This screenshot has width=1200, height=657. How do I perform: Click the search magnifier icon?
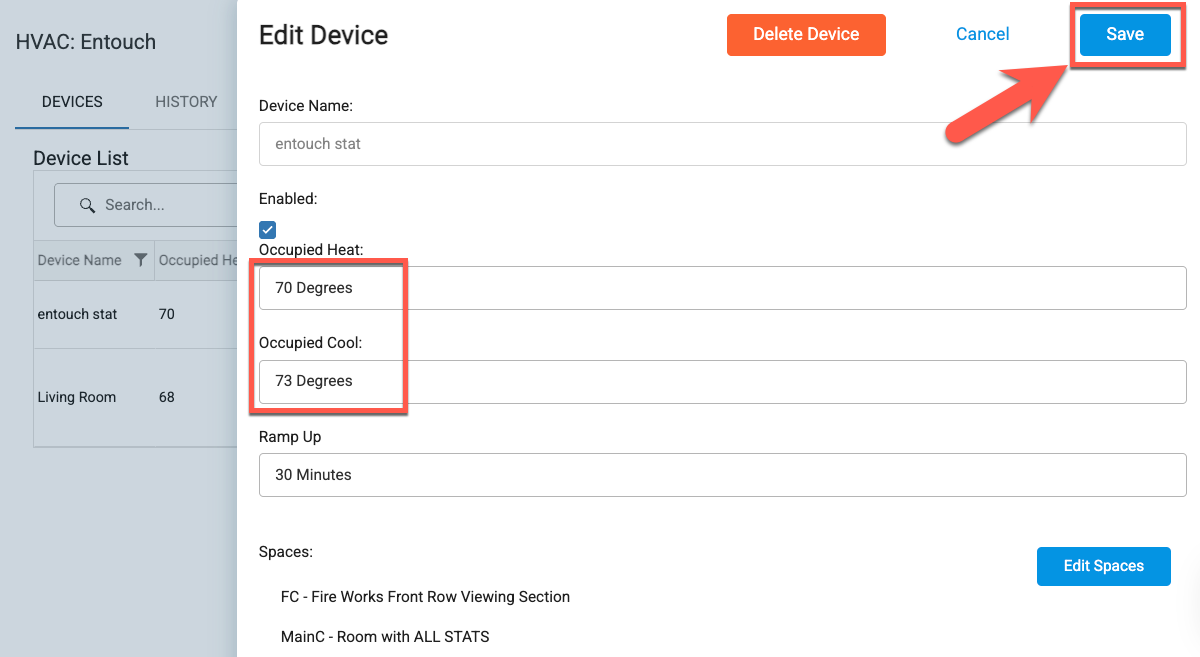coord(87,205)
